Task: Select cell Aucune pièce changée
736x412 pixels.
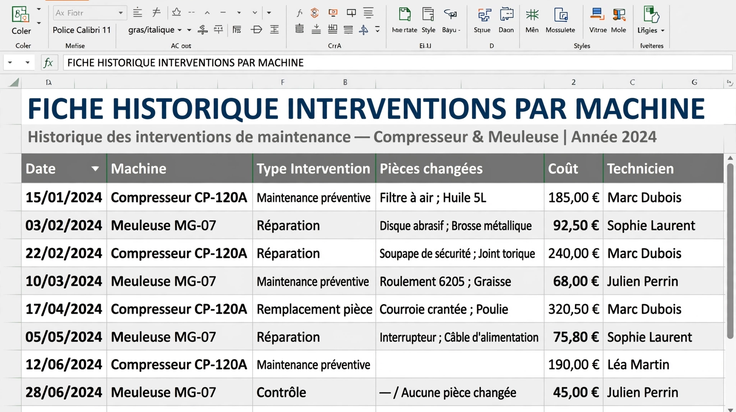Action: pyautogui.click(x=459, y=393)
